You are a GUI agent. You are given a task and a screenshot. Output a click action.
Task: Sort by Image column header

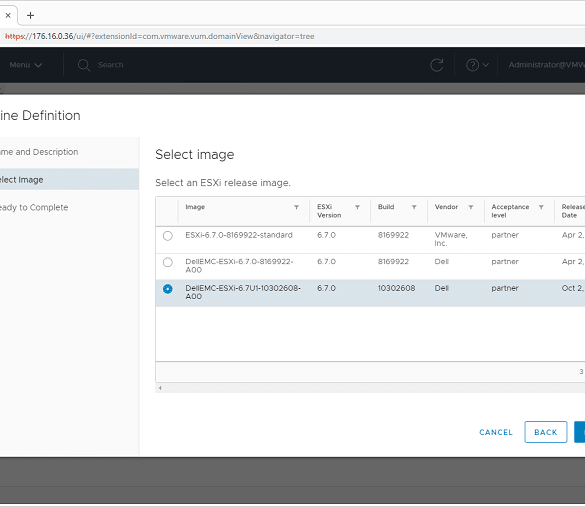[195, 207]
